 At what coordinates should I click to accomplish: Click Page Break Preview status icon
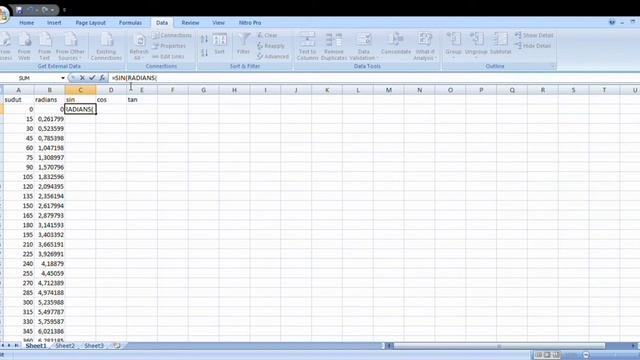pyautogui.click(x=556, y=355)
